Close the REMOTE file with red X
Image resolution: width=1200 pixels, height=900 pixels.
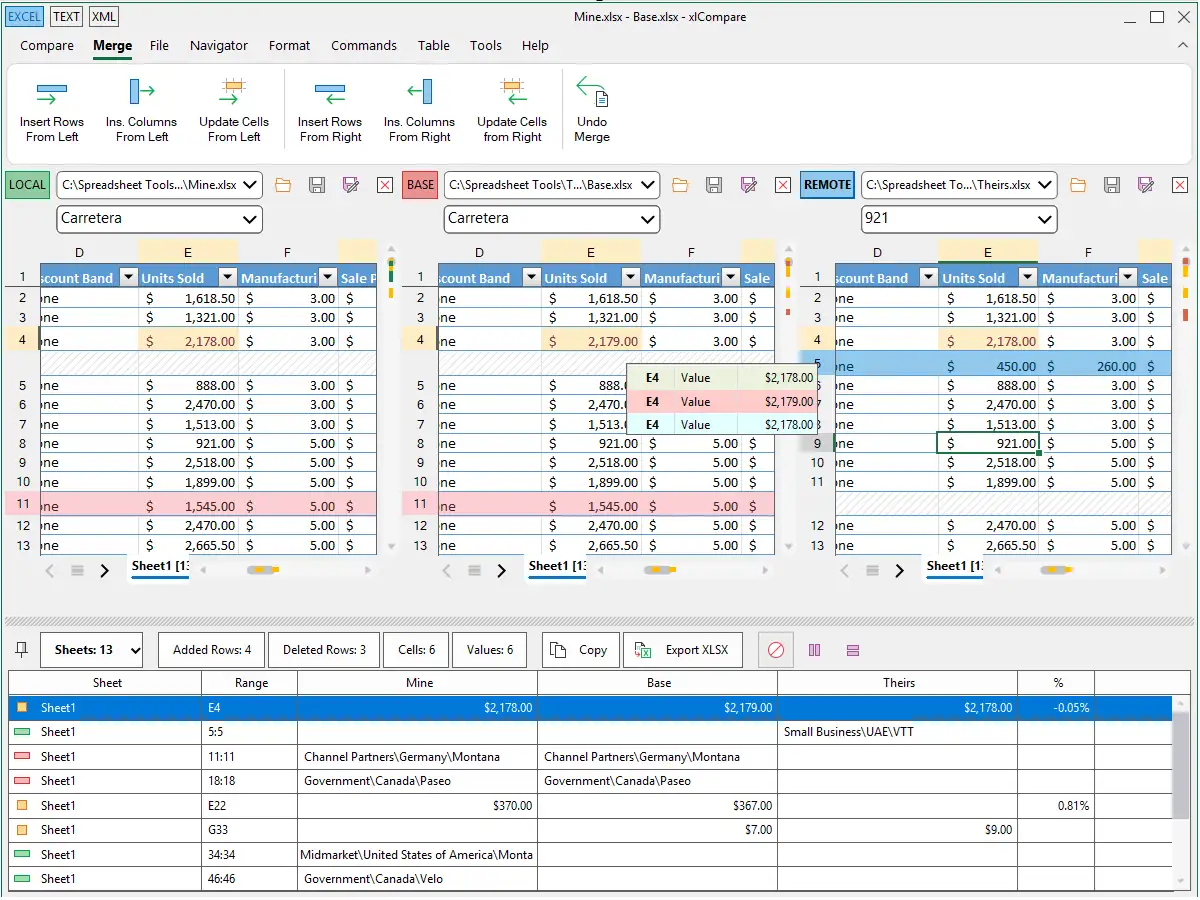click(x=1180, y=185)
